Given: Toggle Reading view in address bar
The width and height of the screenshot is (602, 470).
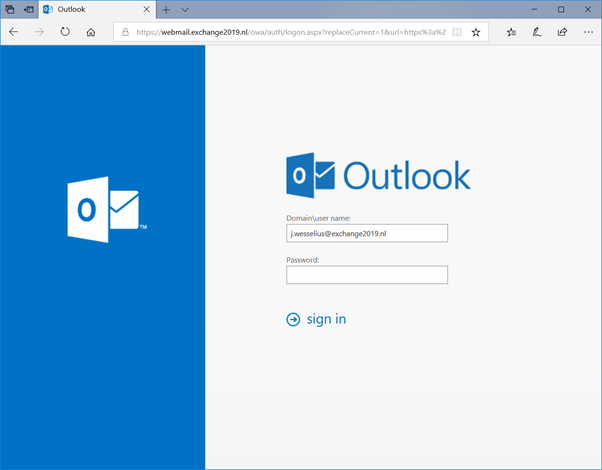Looking at the screenshot, I should point(457,32).
